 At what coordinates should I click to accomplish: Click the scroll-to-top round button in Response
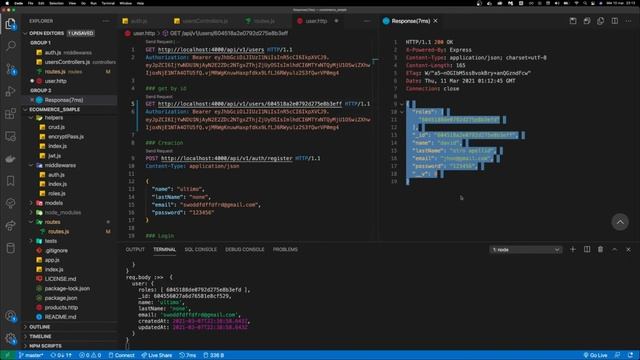tap(620, 222)
